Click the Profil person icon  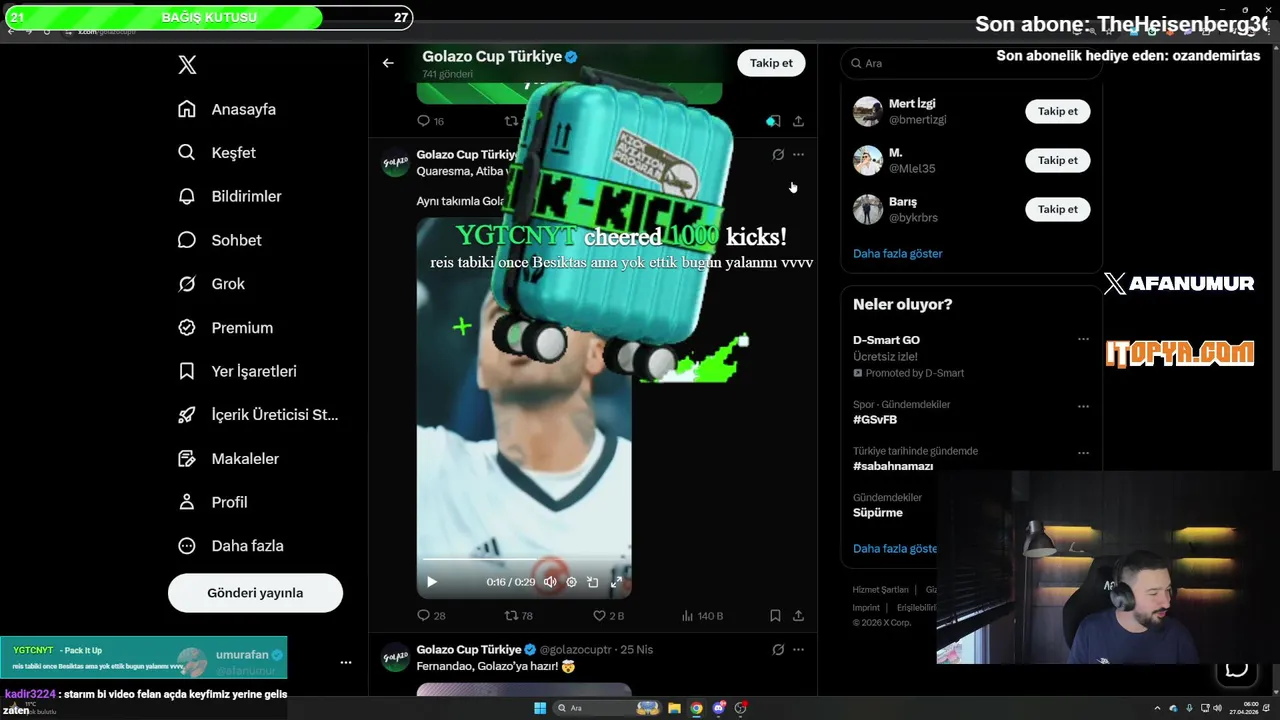[187, 502]
